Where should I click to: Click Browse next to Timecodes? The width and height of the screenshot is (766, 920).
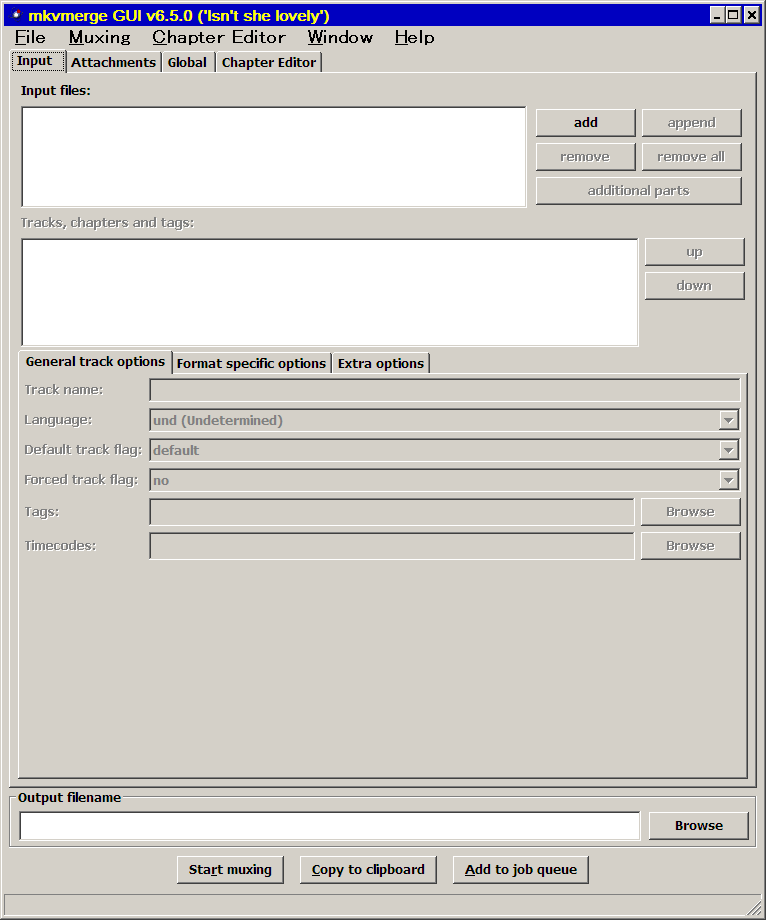click(x=690, y=546)
